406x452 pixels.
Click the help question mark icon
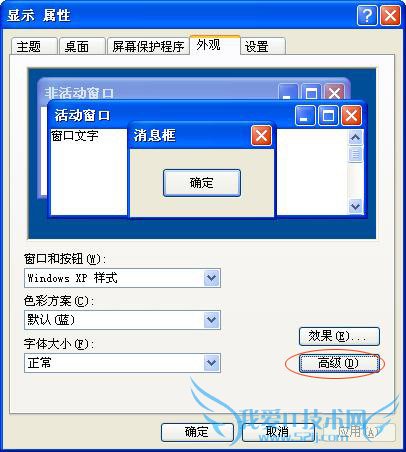coord(367,15)
